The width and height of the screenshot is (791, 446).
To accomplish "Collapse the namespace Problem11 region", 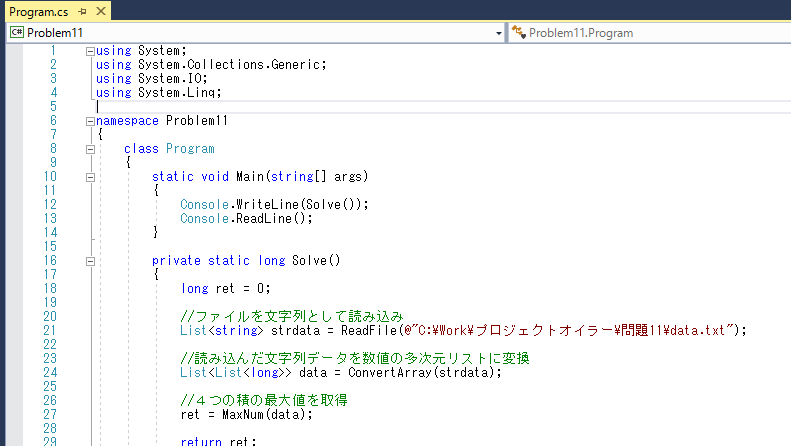I will [x=90, y=121].
